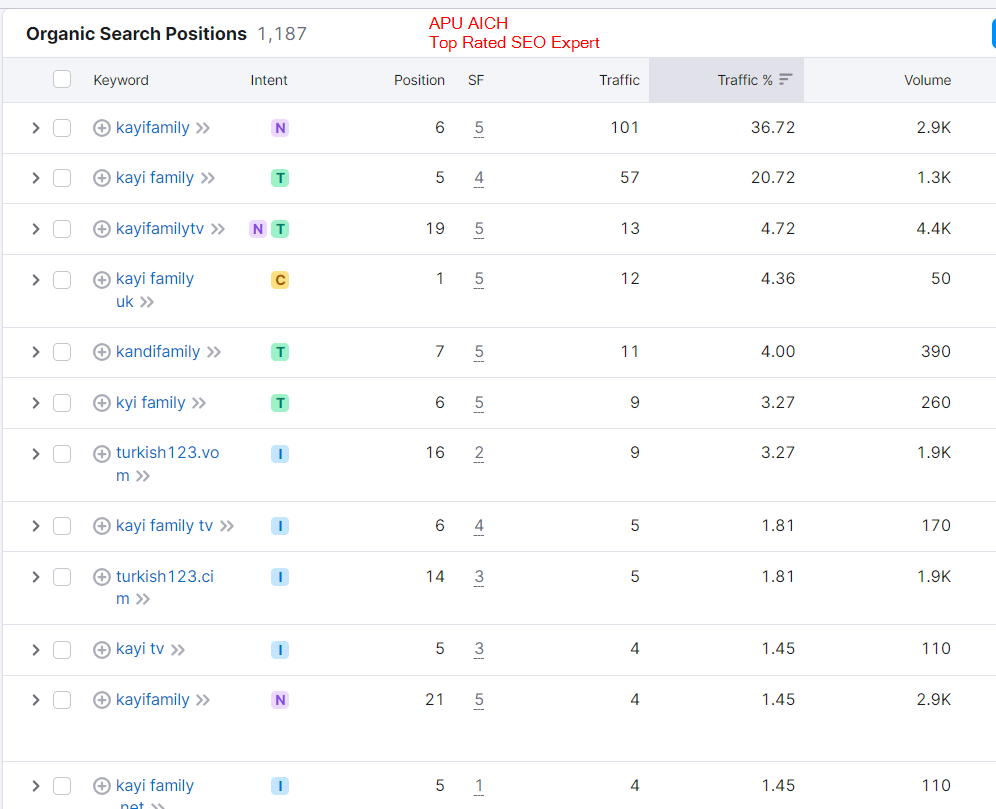Click the plus icon beside kayi family tv
The height and width of the screenshot is (809, 996).
(101, 526)
